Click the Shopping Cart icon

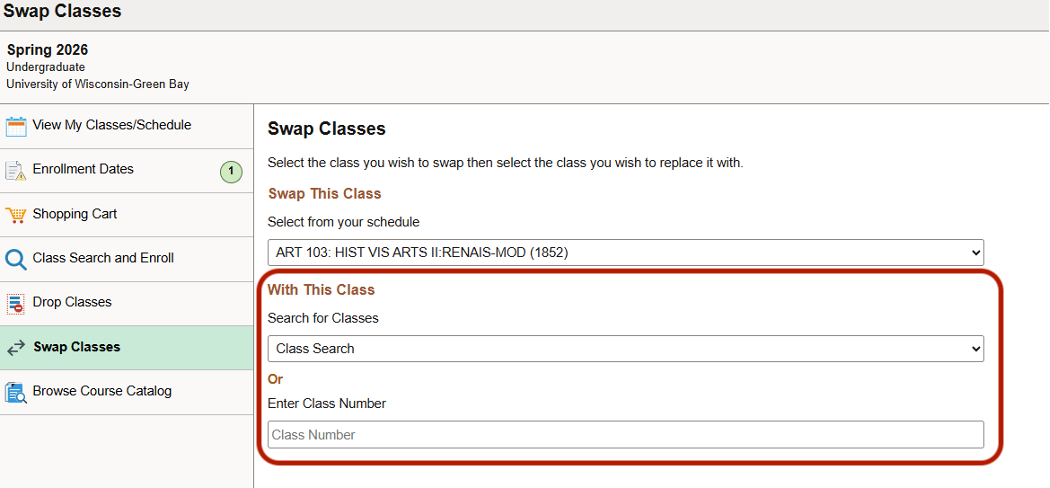16,214
